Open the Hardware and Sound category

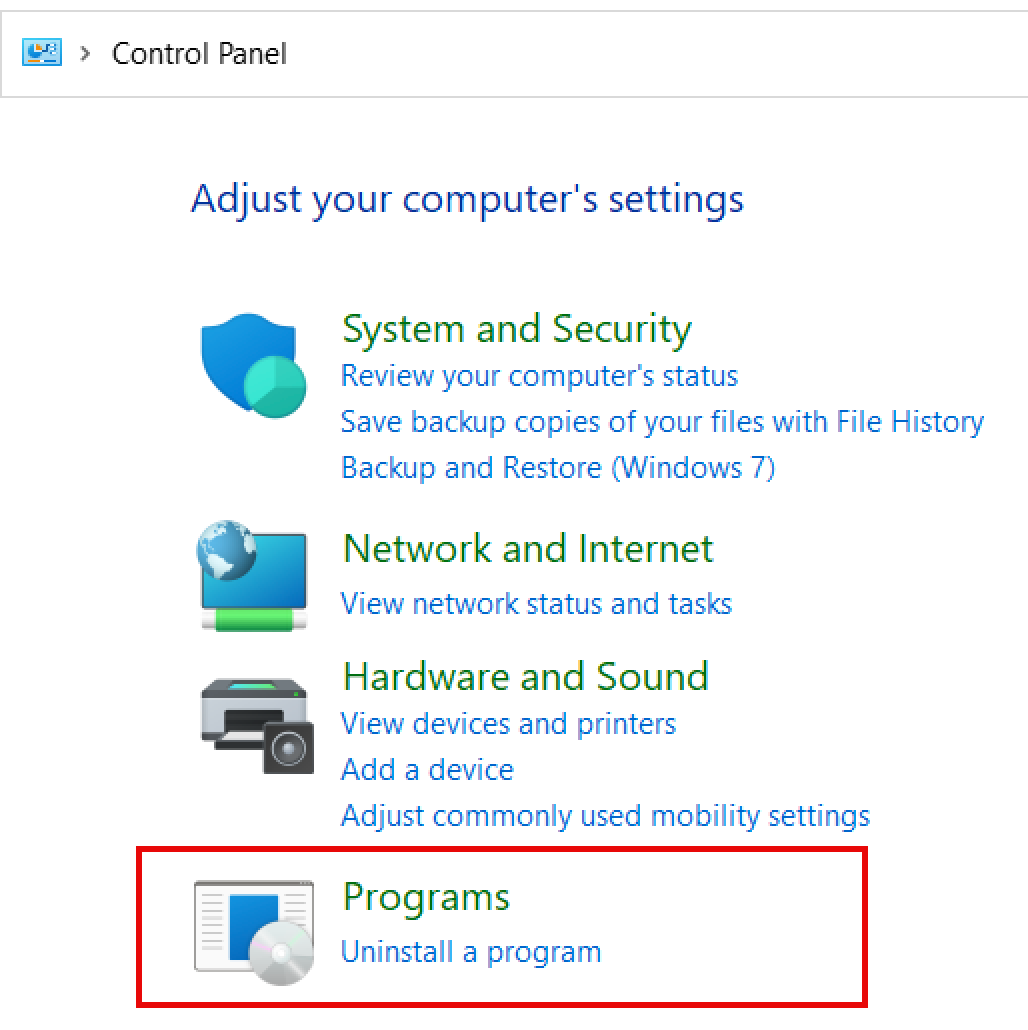(x=525, y=676)
